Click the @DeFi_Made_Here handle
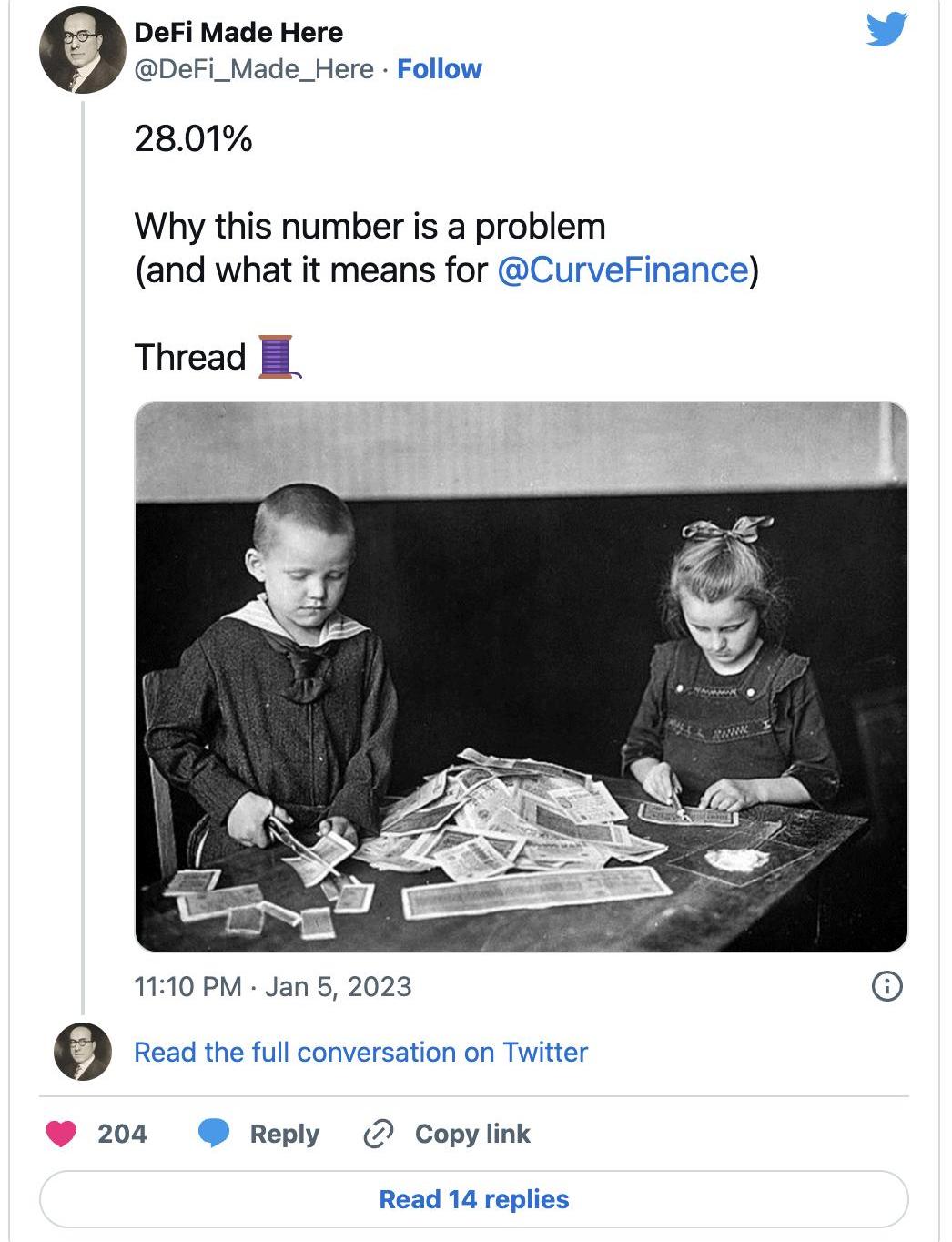Screen dimensions: 952x1242 [x=254, y=69]
